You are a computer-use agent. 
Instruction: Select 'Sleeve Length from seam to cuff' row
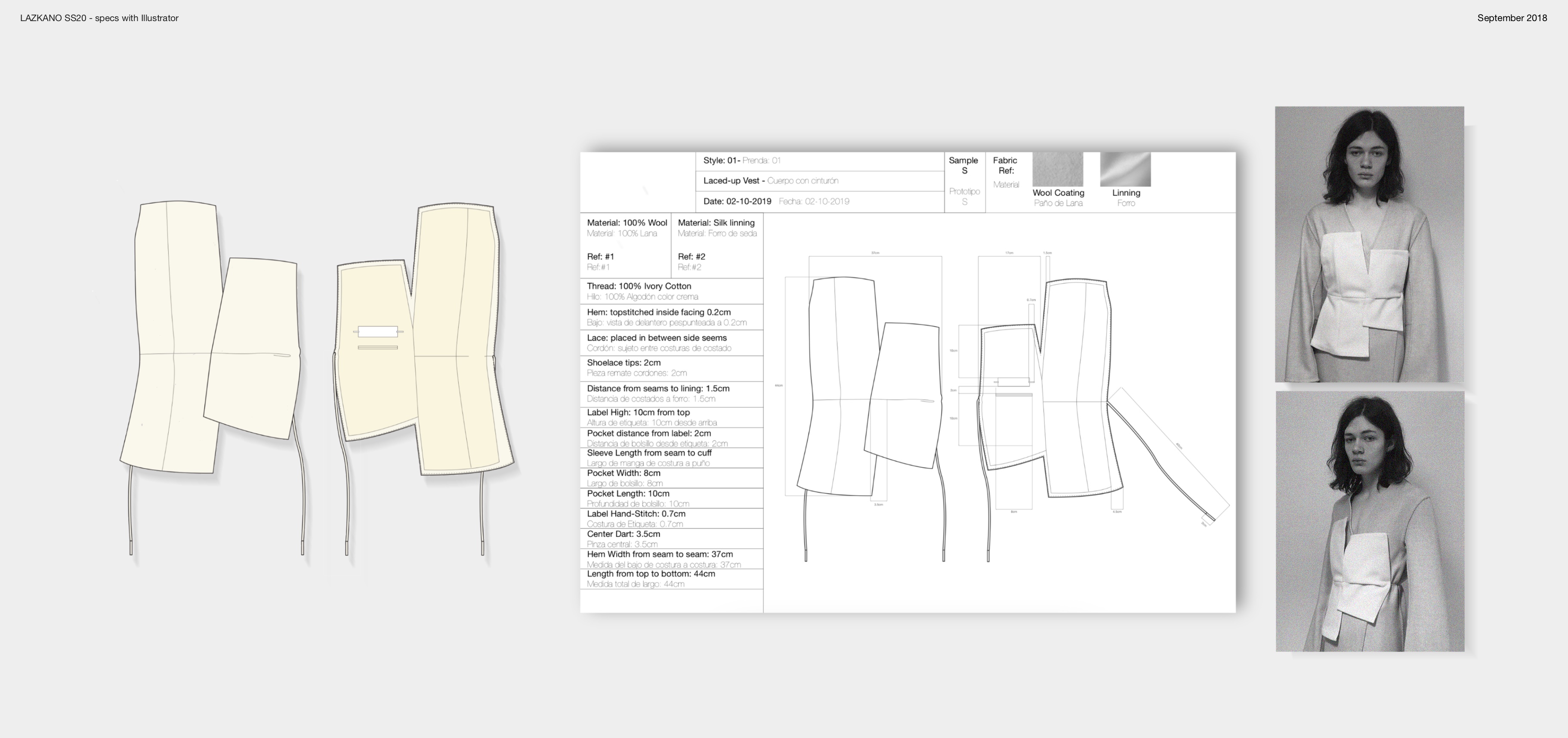[671, 458]
